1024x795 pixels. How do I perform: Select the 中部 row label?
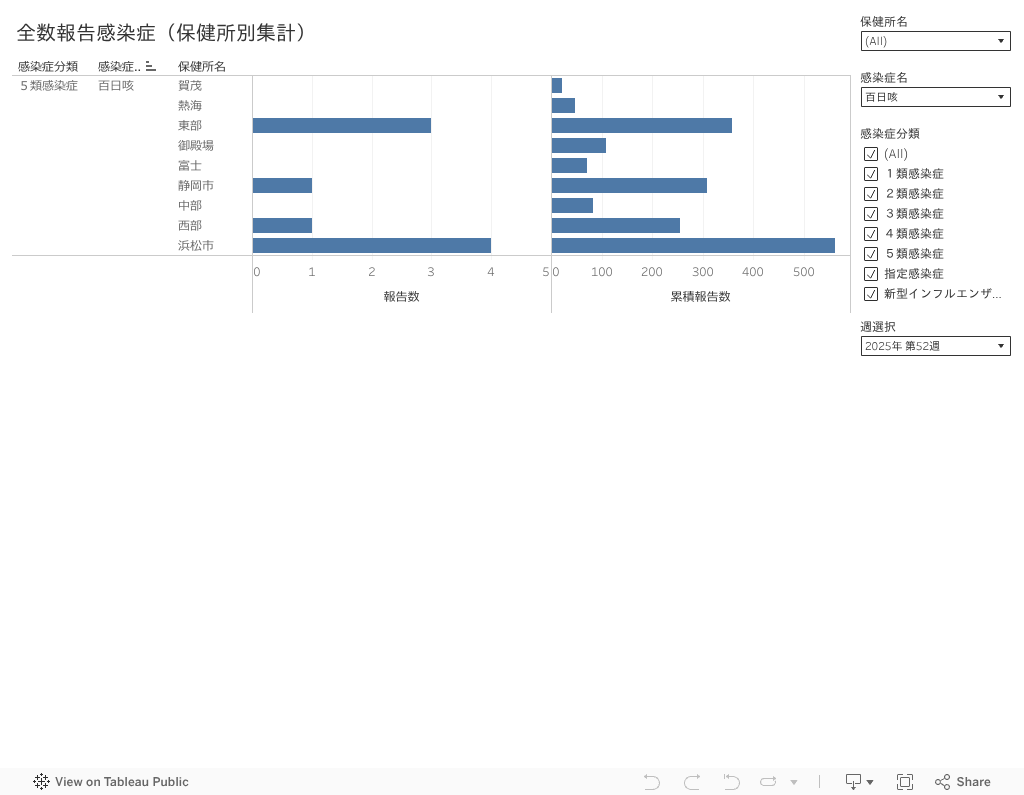[190, 206]
